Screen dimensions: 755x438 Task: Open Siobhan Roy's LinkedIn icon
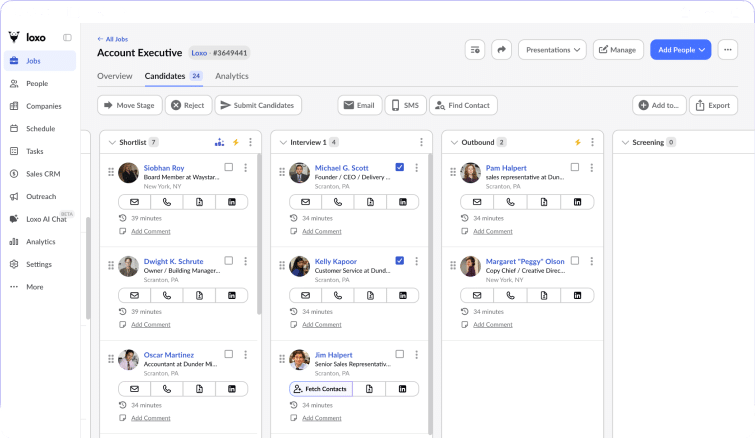point(232,202)
